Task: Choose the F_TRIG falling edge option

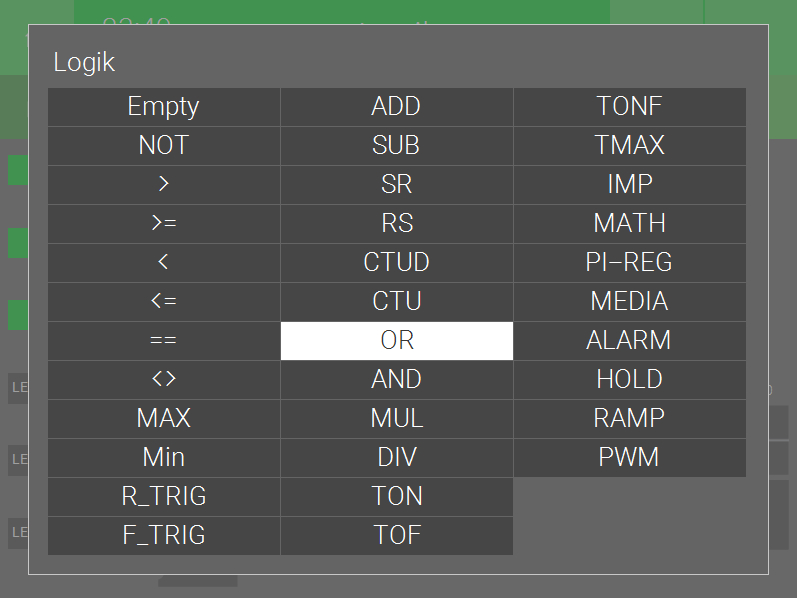Action: coord(164,536)
